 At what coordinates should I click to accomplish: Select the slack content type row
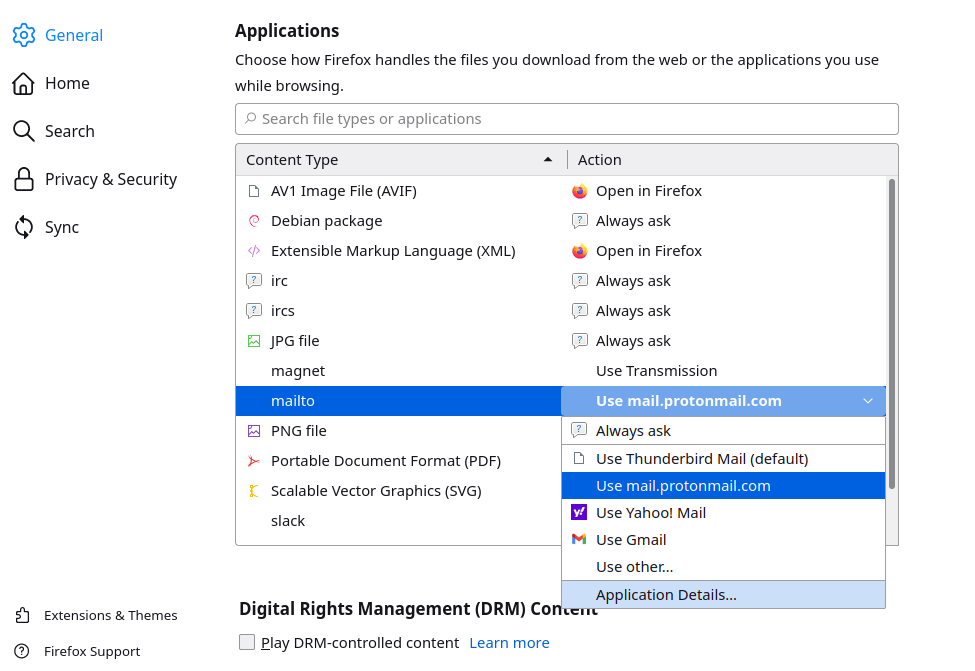point(399,521)
